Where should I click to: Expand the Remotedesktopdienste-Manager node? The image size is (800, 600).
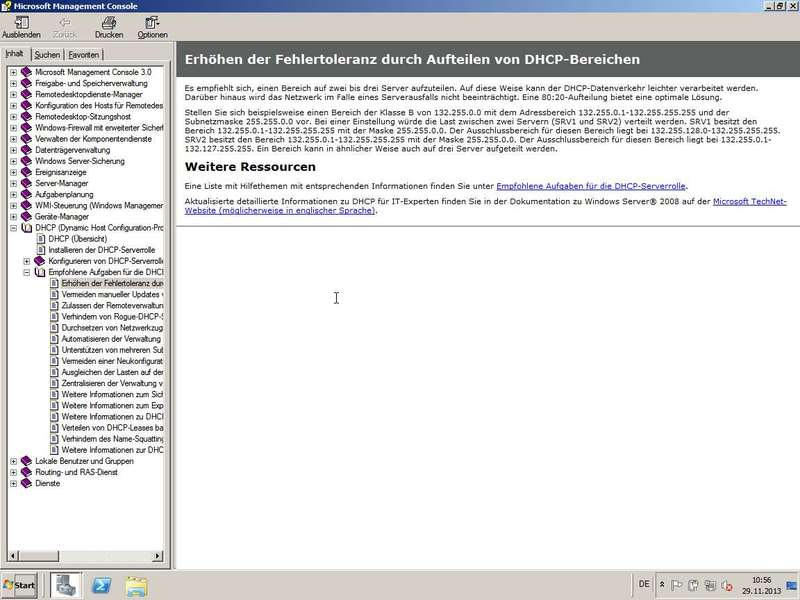tap(14, 95)
